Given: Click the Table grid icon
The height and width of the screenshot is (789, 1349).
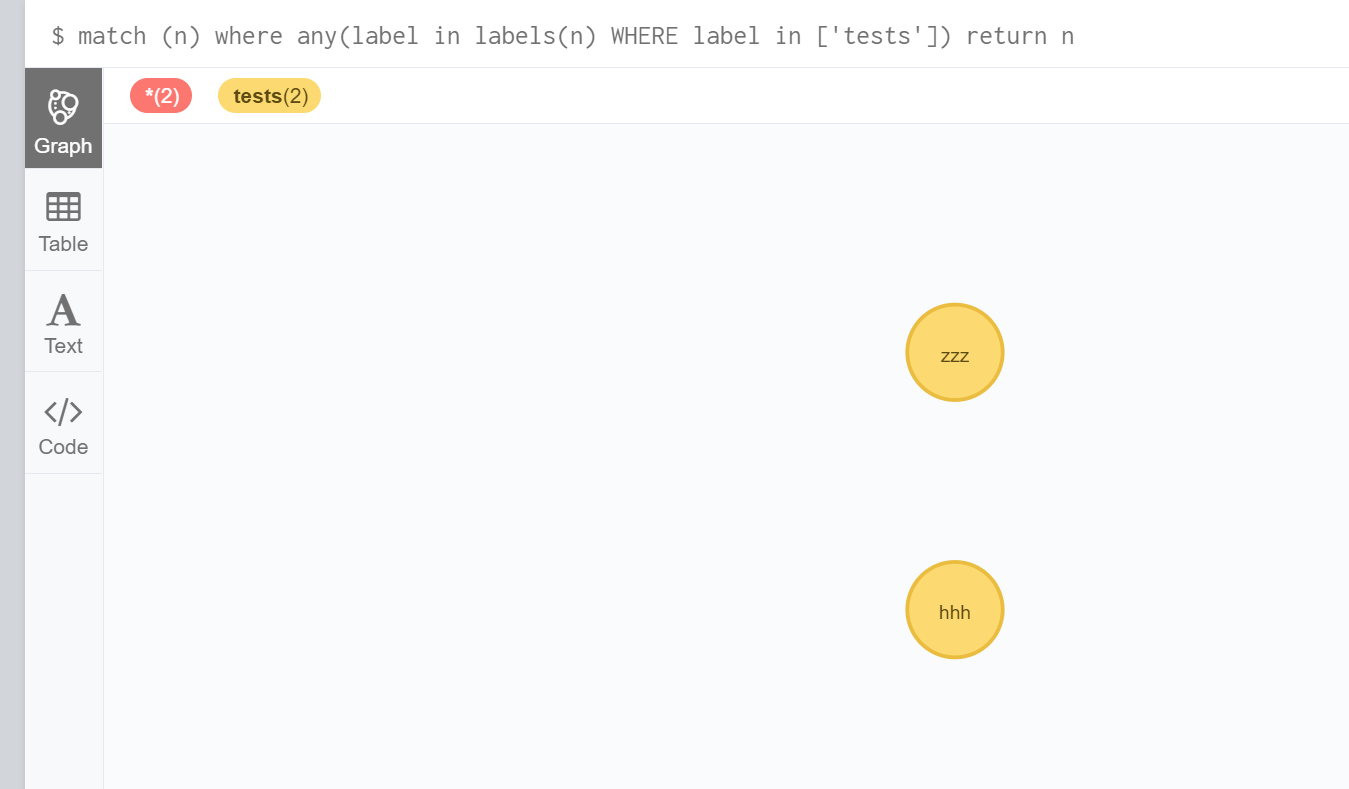Looking at the screenshot, I should pyautogui.click(x=63, y=207).
